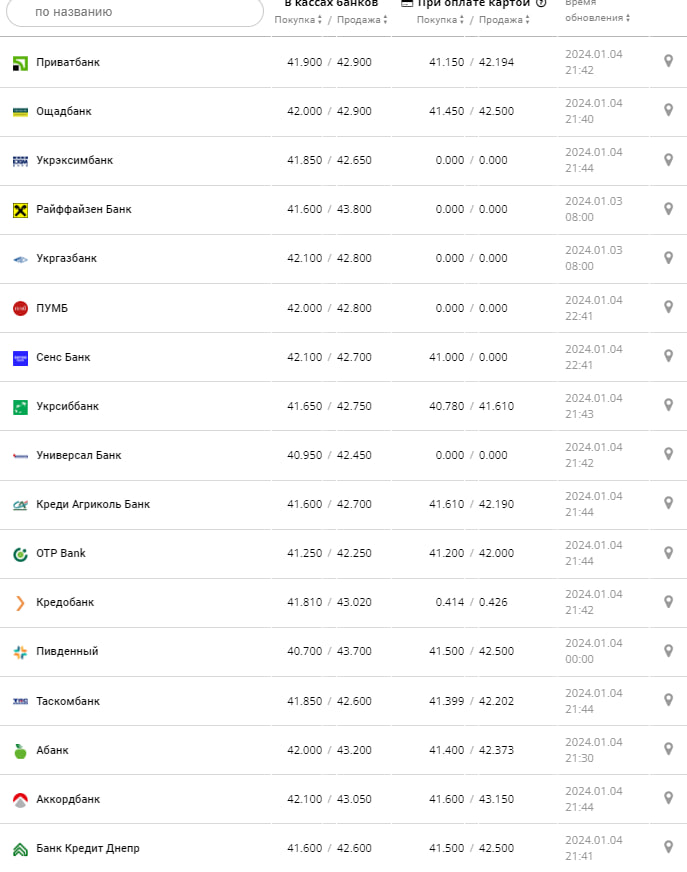Click the Приватбанк logo icon

coord(20,63)
